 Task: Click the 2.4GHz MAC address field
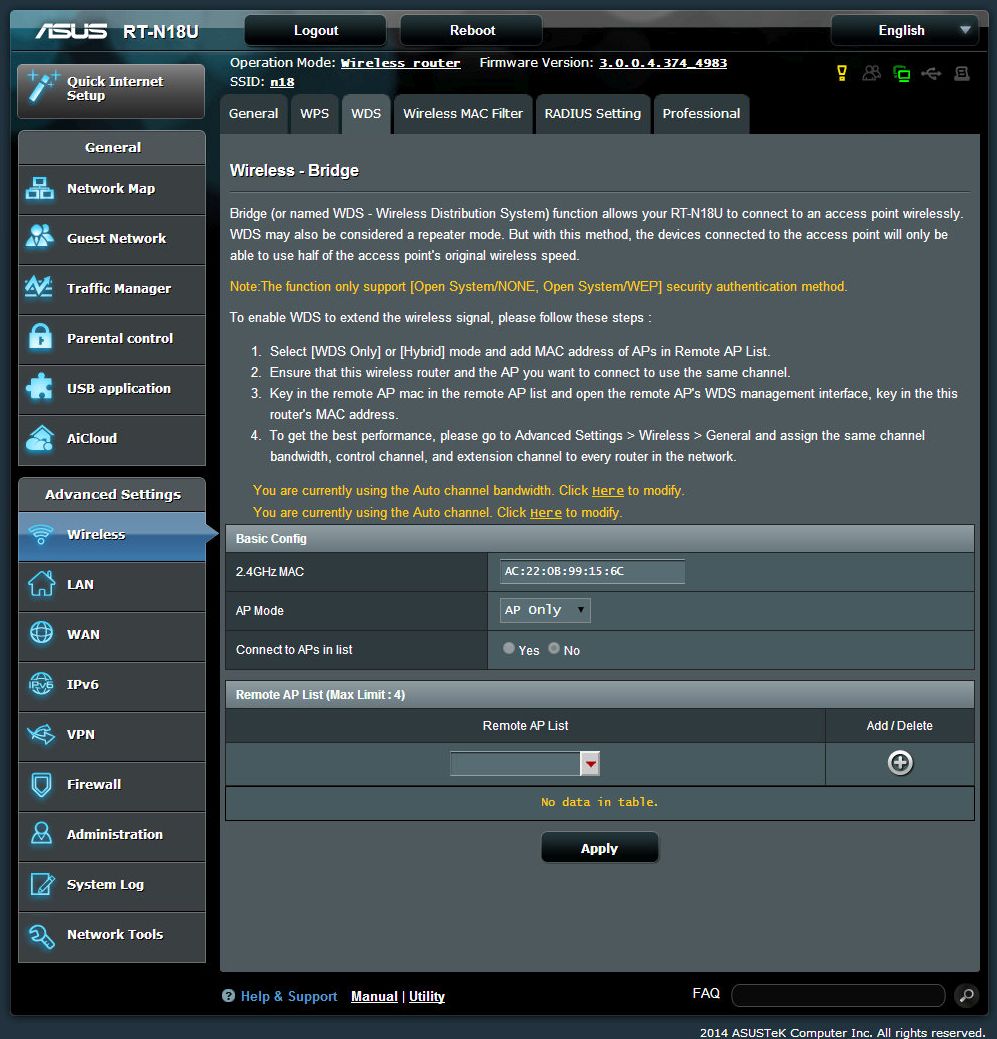click(592, 572)
